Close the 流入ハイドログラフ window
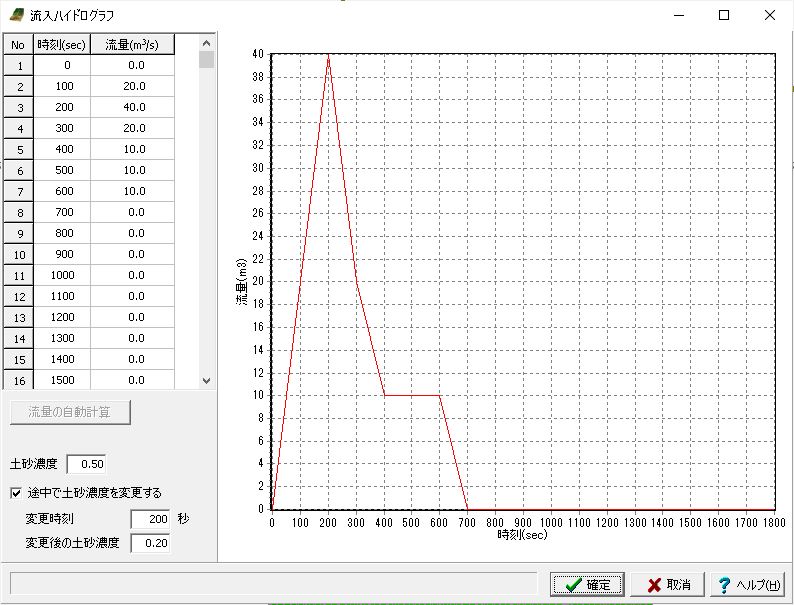The image size is (794, 605). click(x=770, y=15)
